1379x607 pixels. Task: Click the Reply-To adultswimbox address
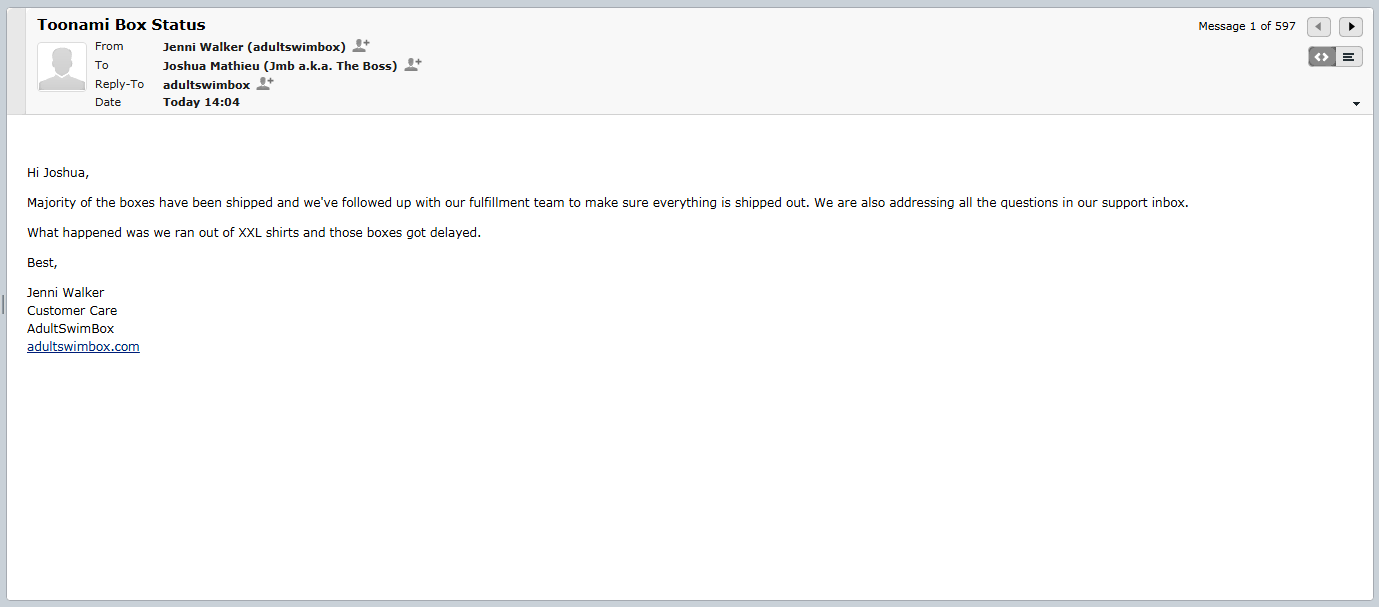click(206, 85)
